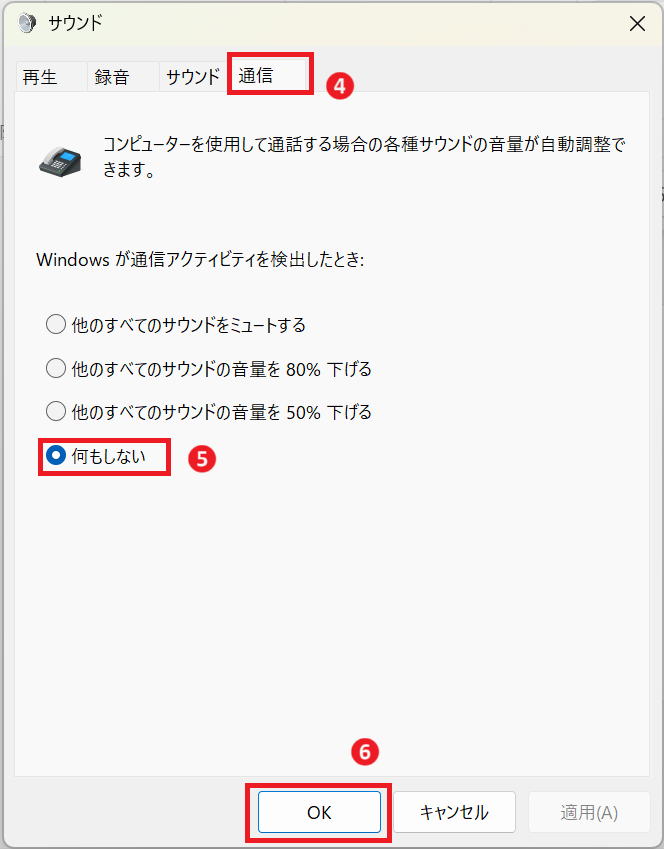
Task: Select the 通信 tab
Action: tap(269, 75)
